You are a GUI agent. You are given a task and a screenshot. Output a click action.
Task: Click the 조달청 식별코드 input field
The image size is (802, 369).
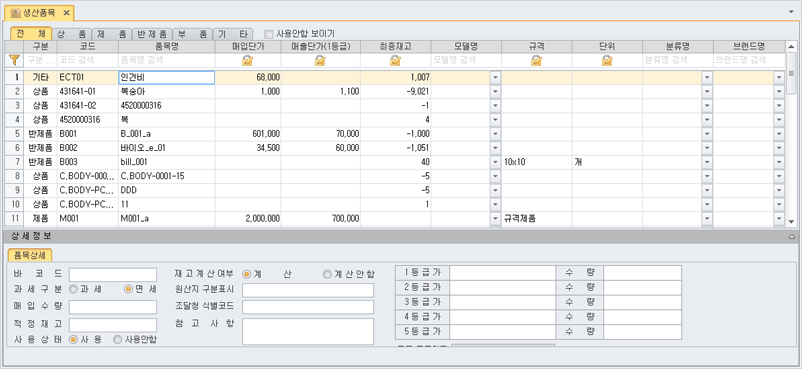coord(308,307)
